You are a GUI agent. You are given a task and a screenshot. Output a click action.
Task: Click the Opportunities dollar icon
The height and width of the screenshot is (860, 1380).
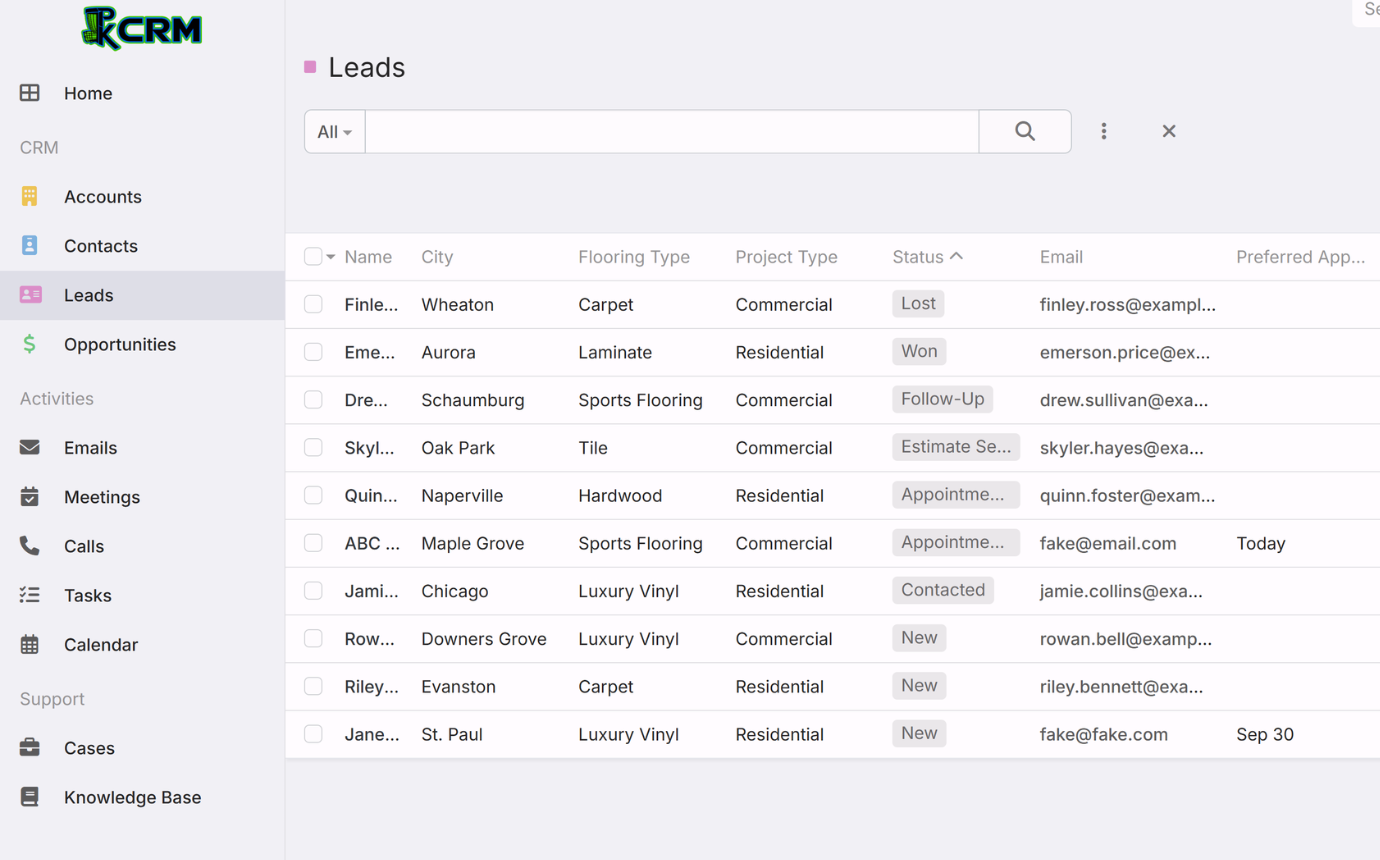pos(30,344)
